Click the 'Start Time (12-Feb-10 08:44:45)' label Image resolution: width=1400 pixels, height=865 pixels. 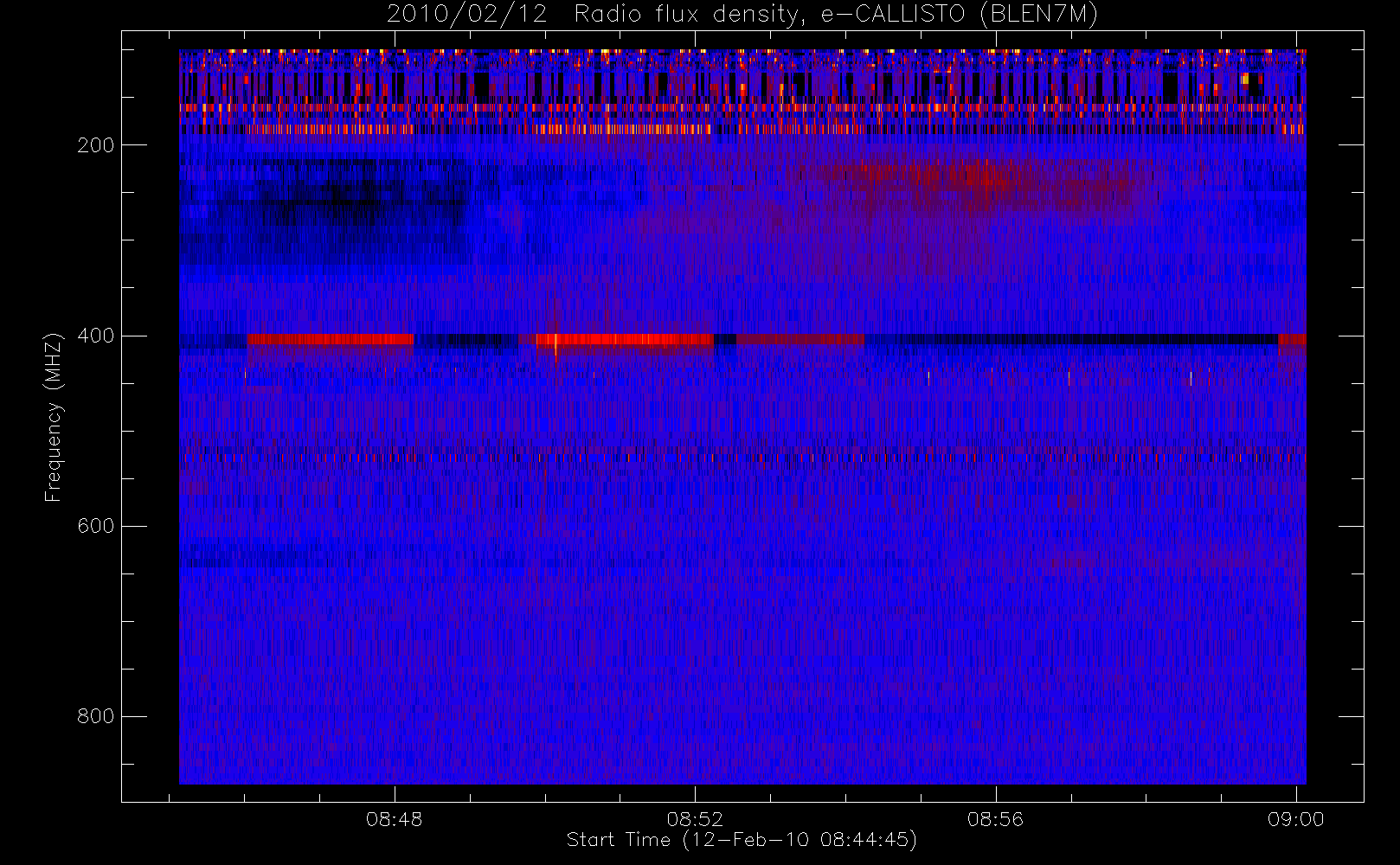coord(742,840)
